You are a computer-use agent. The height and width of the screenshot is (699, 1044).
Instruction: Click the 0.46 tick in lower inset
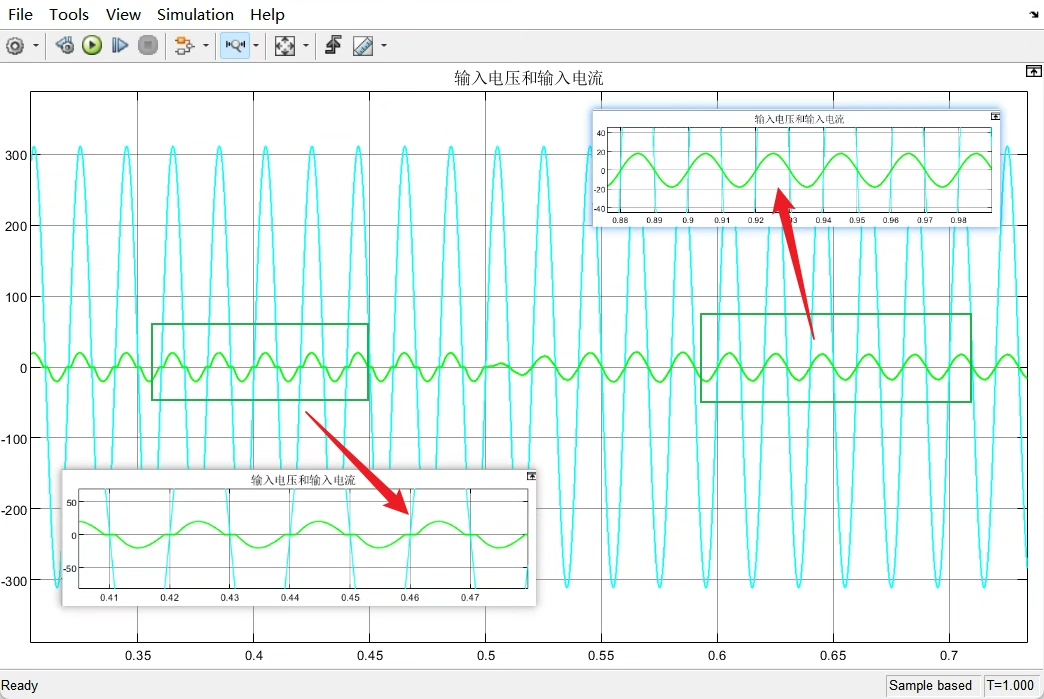tap(409, 598)
